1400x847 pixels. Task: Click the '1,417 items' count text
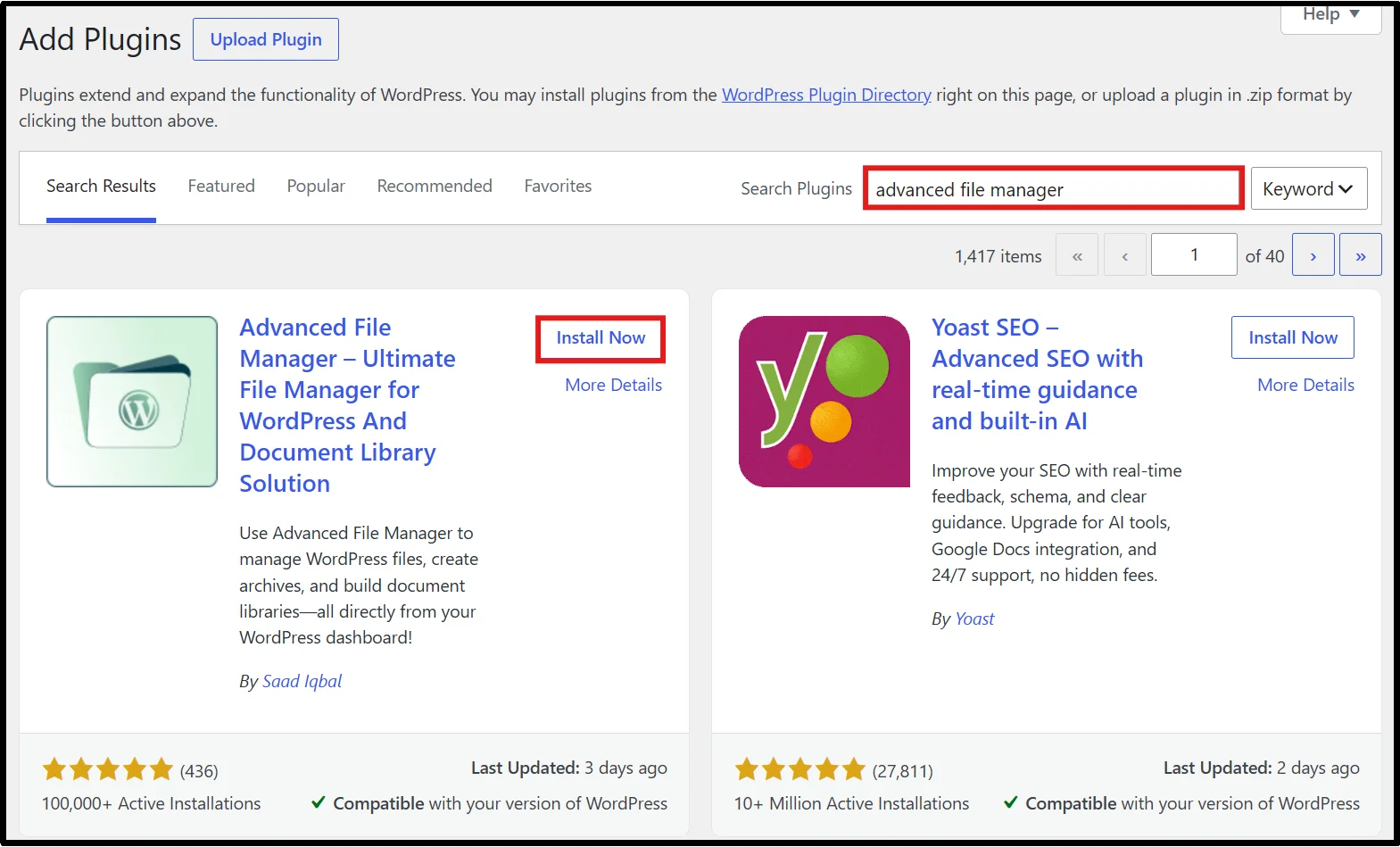tap(998, 256)
